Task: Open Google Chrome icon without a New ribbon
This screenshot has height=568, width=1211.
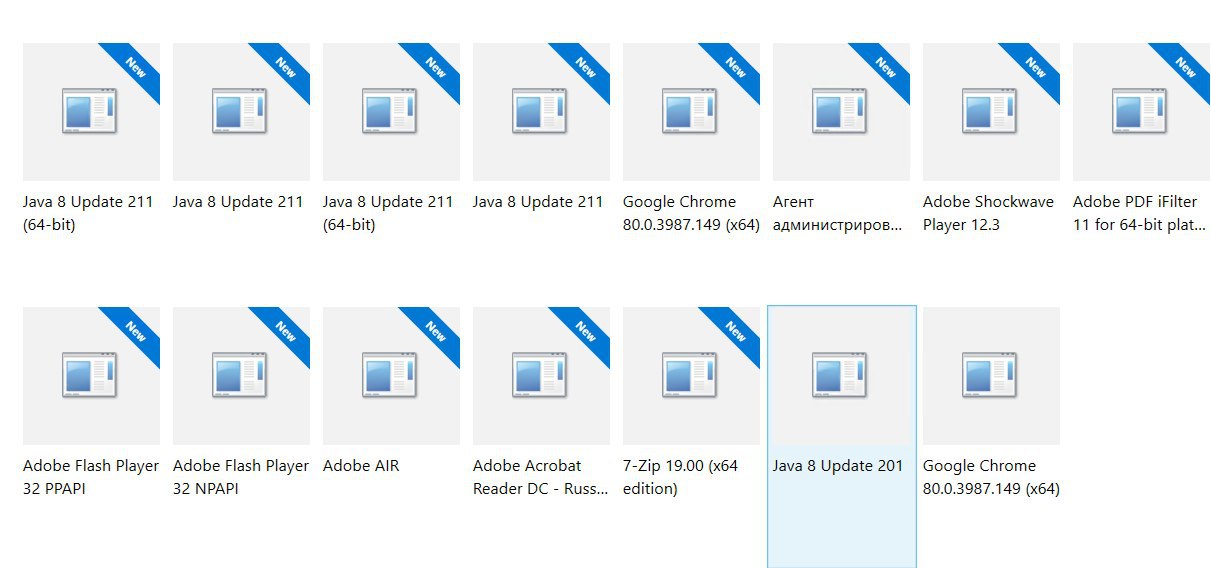Action: [x=991, y=376]
